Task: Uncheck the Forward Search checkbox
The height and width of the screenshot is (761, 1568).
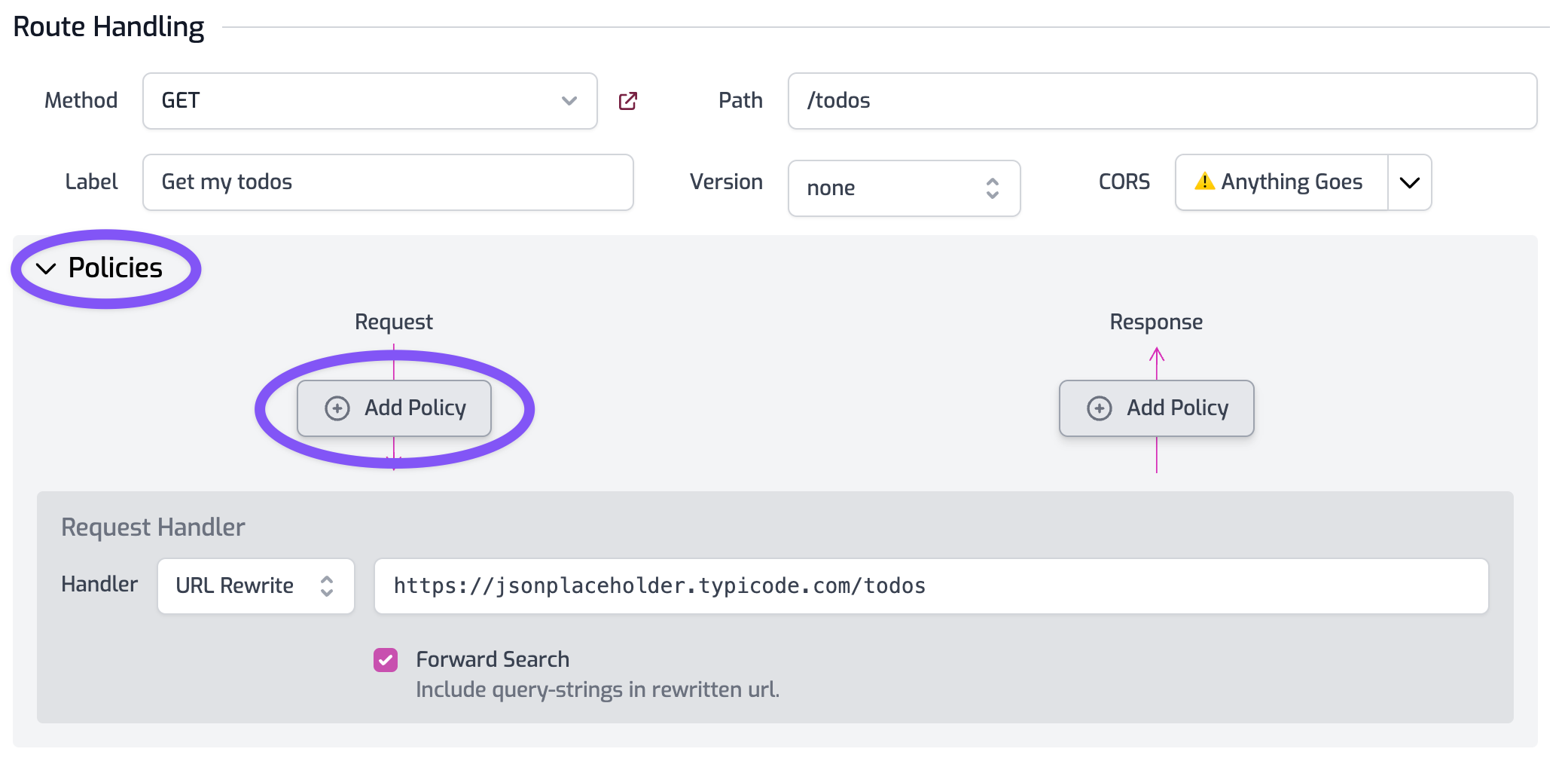Action: tap(386, 660)
